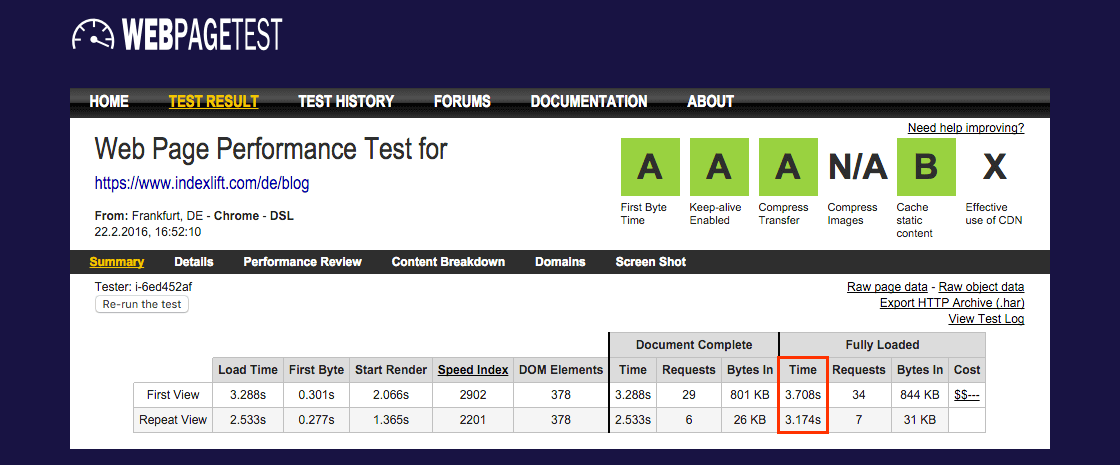Click Fully Loaded time 3.174s
The height and width of the screenshot is (465, 1120).
pos(803,420)
